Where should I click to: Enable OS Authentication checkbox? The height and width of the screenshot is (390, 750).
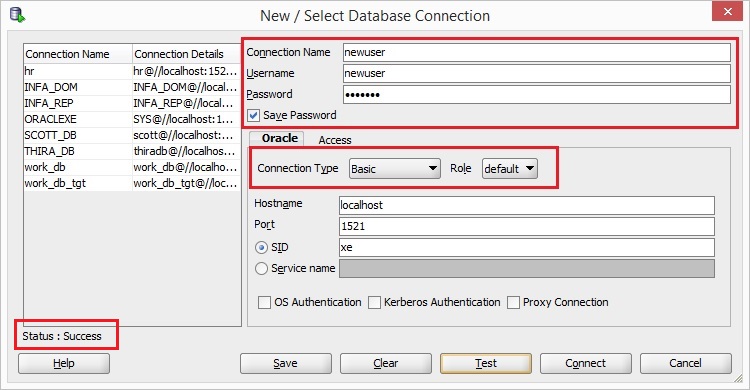pos(264,302)
